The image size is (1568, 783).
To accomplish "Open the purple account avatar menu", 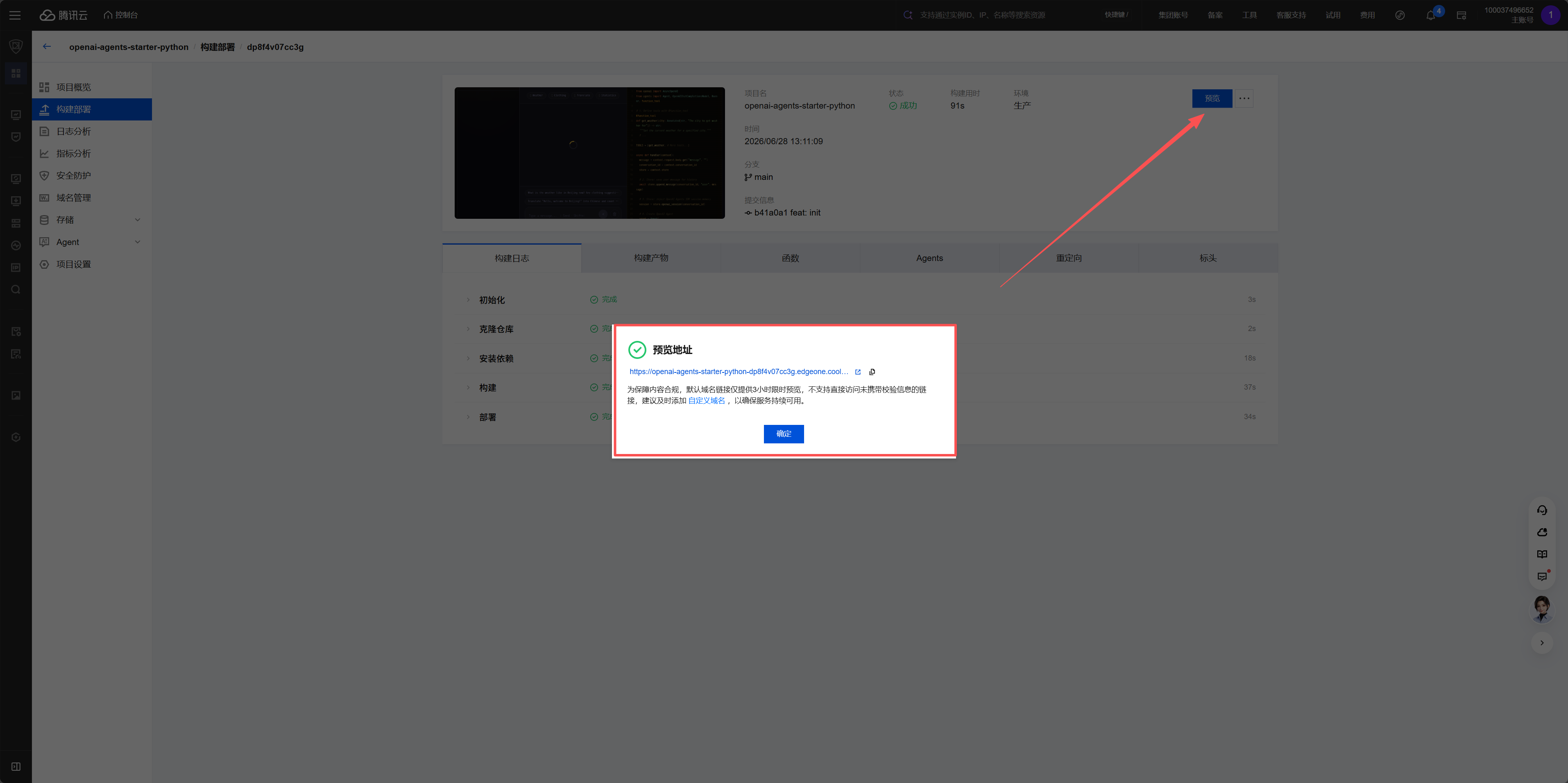I will pos(1550,15).
